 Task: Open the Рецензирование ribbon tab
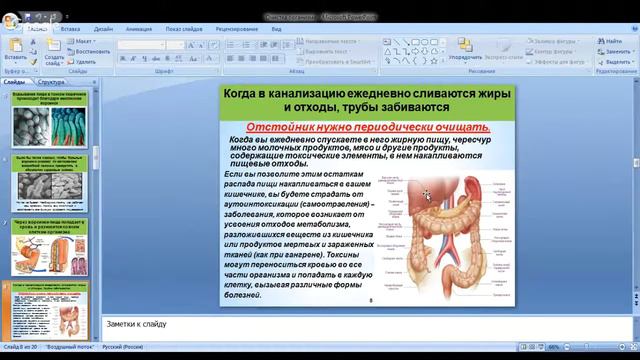click(237, 29)
